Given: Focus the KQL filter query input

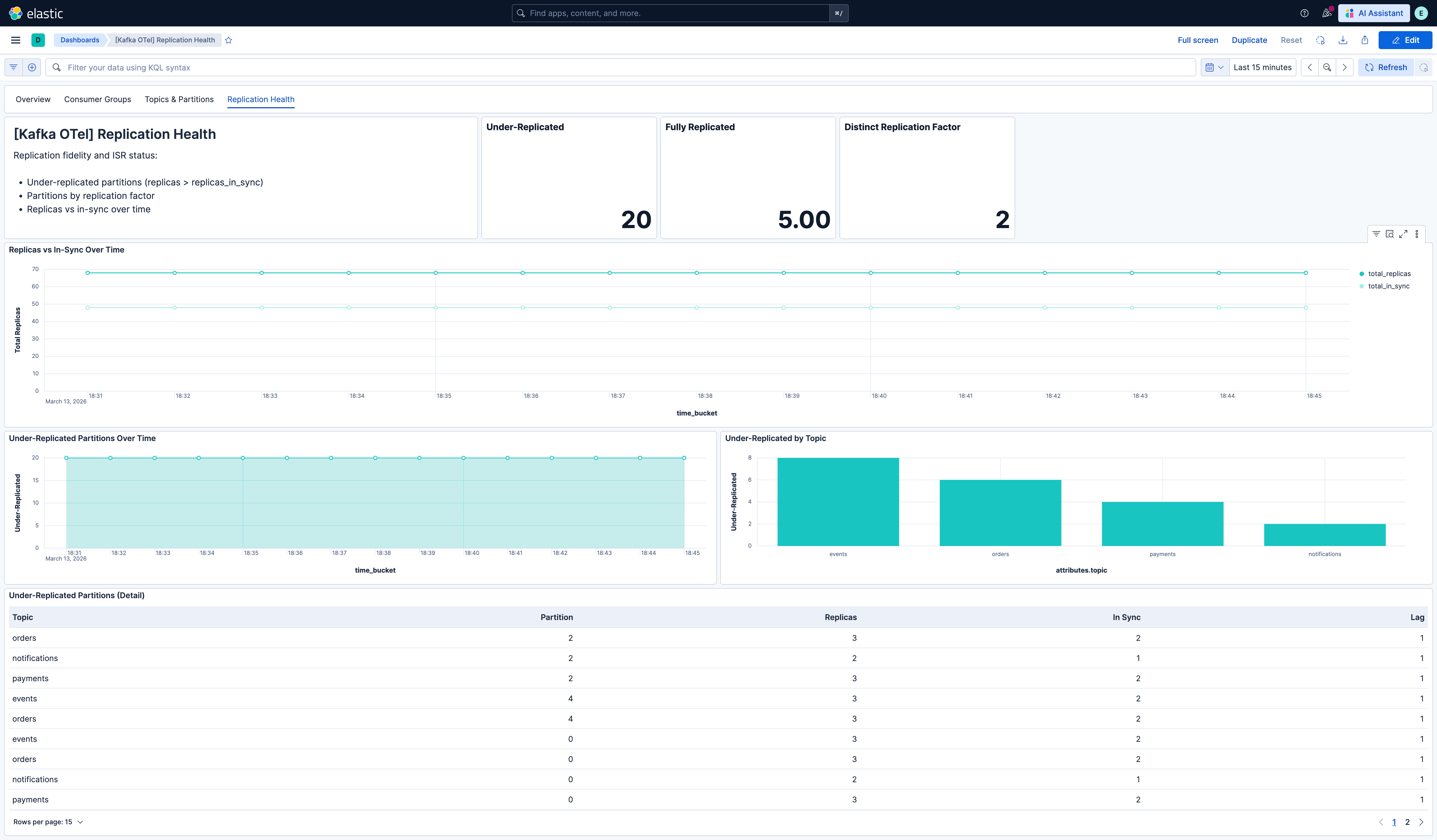Looking at the screenshot, I should point(621,67).
